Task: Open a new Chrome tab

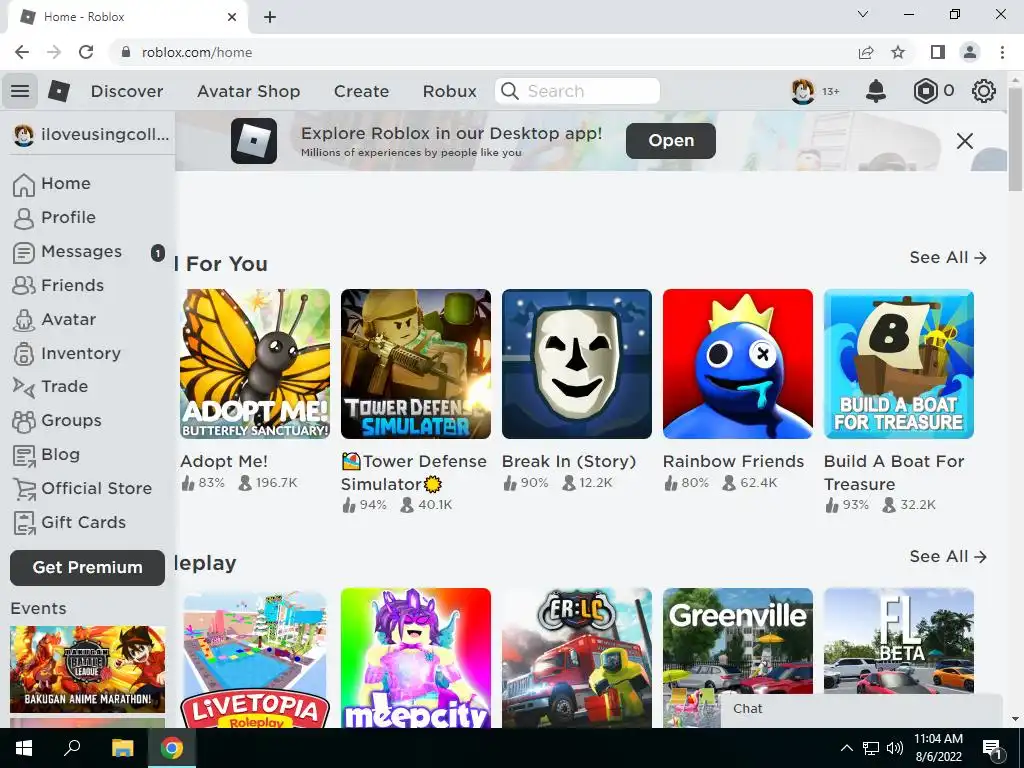Action: 270,17
